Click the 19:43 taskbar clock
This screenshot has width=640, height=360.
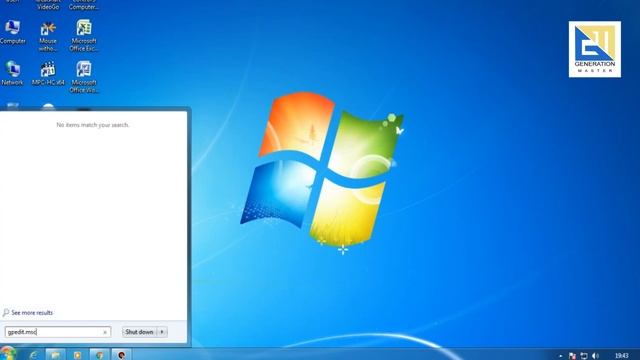(x=621, y=356)
